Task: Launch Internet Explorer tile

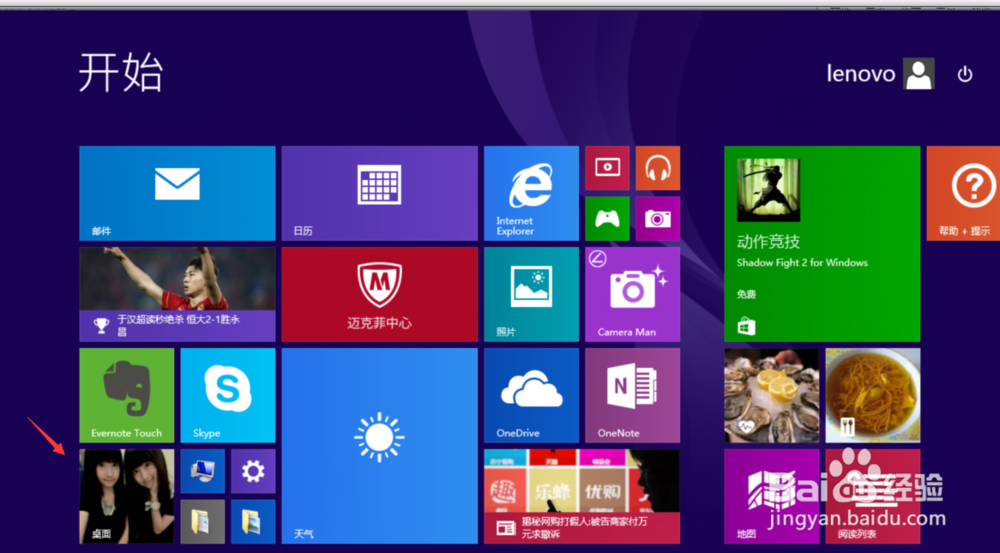Action: pyautogui.click(x=531, y=193)
